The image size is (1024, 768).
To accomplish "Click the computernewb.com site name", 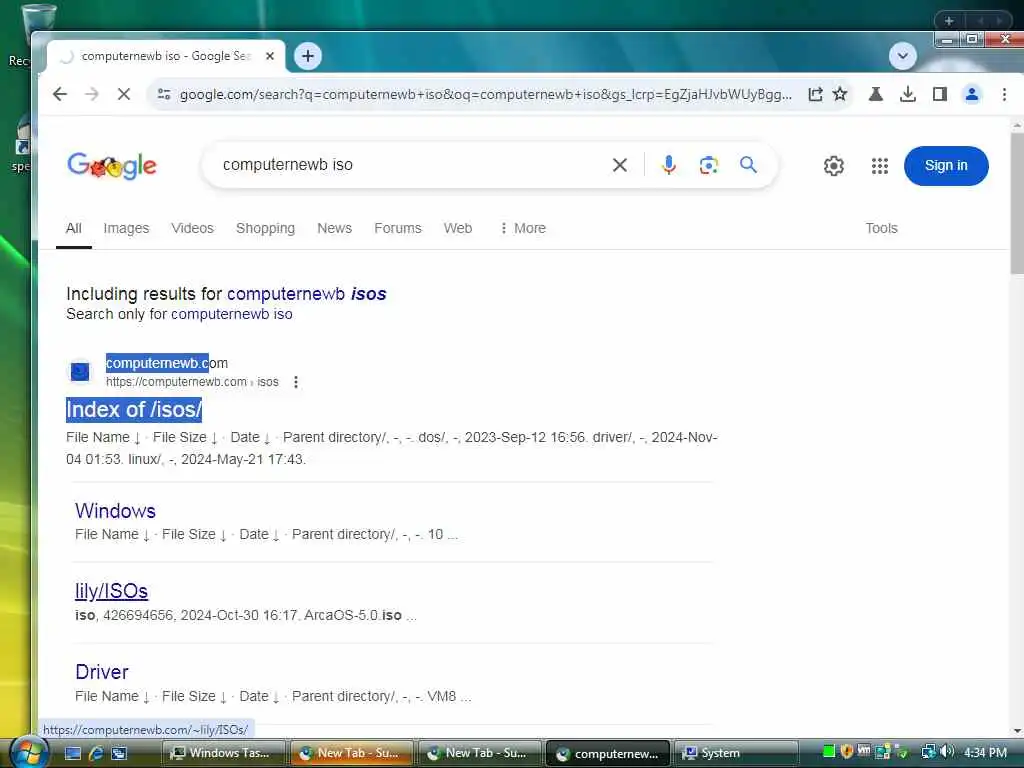I will coord(167,362).
